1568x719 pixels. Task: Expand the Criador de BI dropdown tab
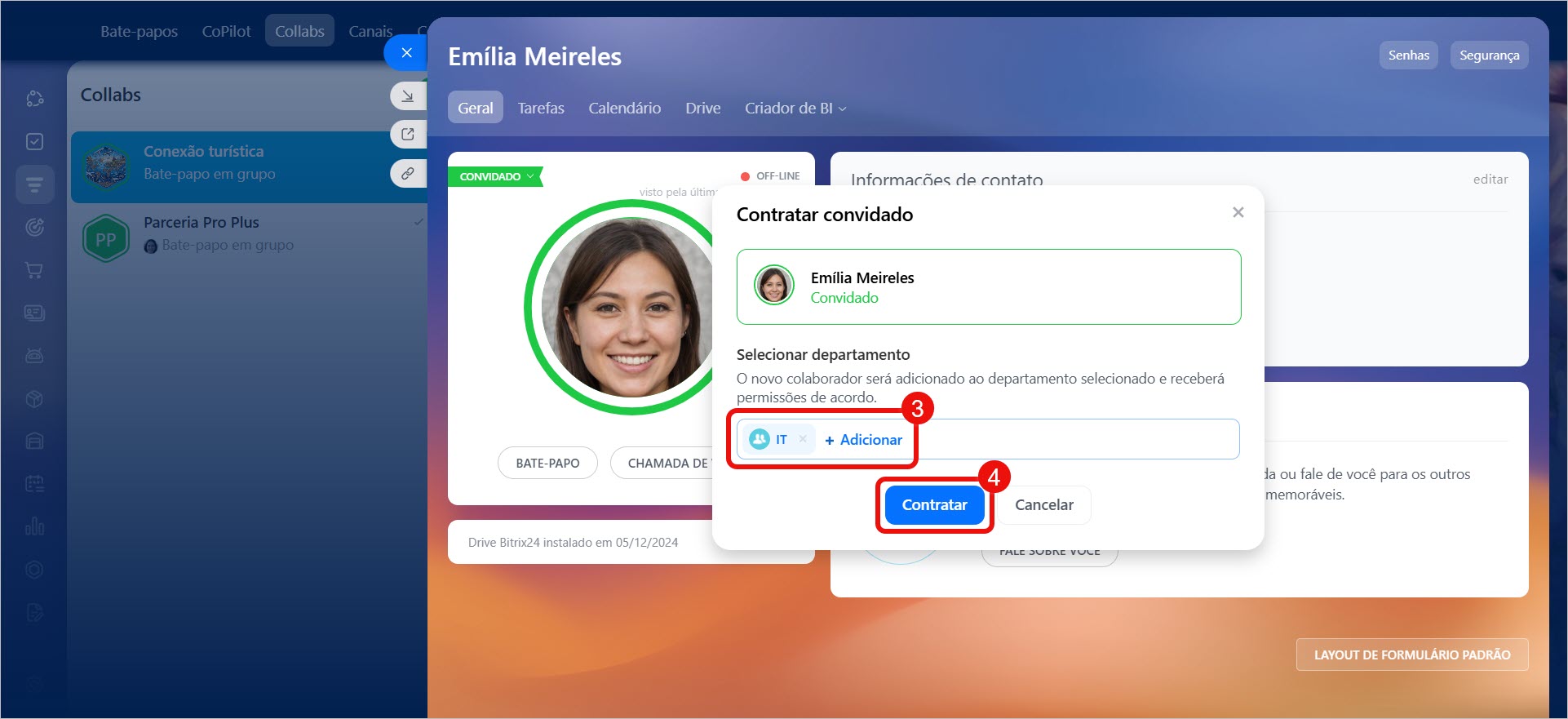(x=795, y=108)
